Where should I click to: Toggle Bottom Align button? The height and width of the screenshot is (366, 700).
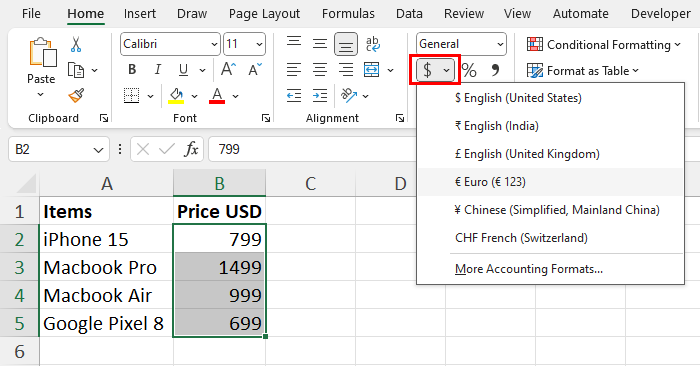[x=346, y=44]
